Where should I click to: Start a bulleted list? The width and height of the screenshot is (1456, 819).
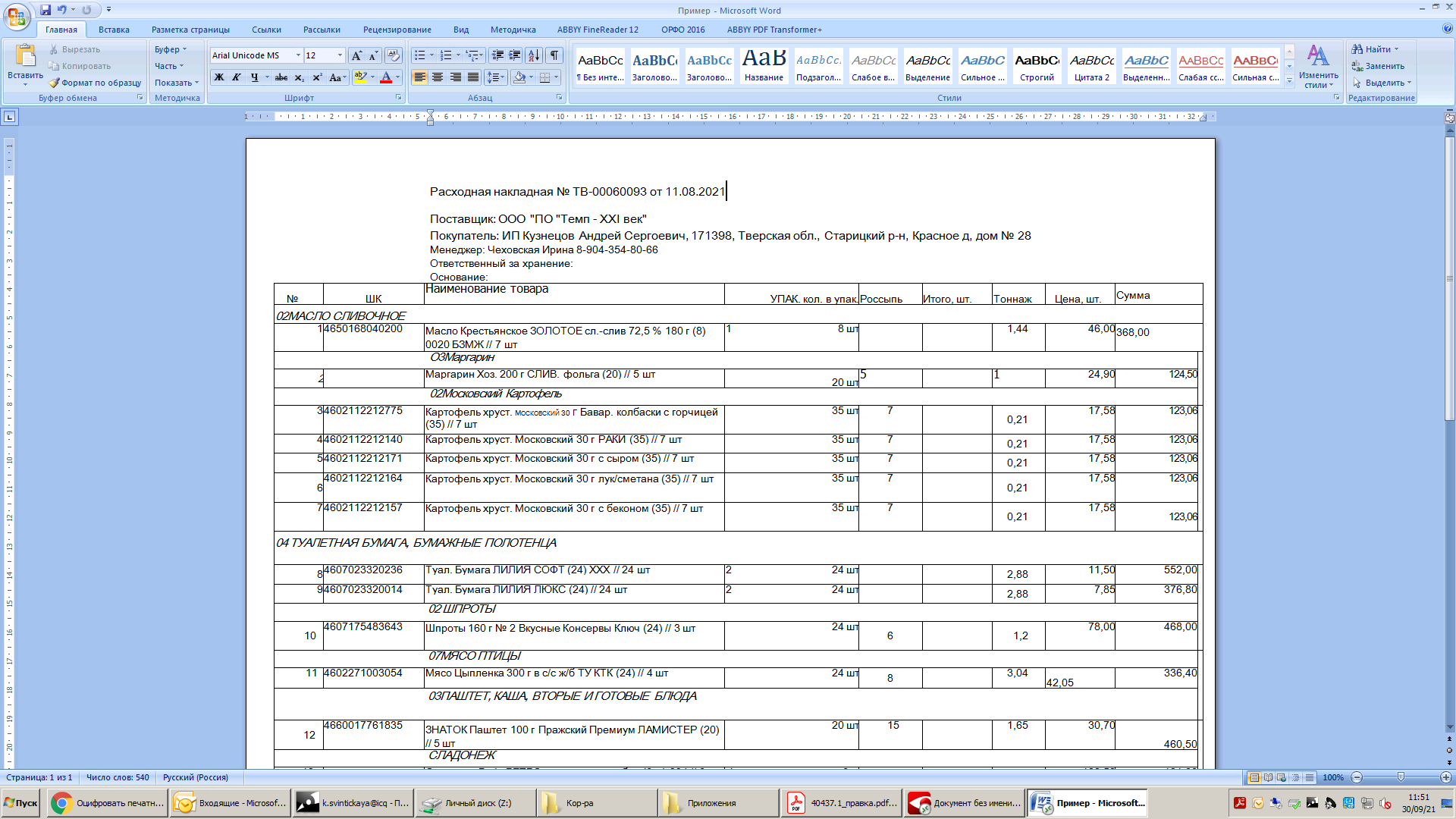[x=419, y=55]
